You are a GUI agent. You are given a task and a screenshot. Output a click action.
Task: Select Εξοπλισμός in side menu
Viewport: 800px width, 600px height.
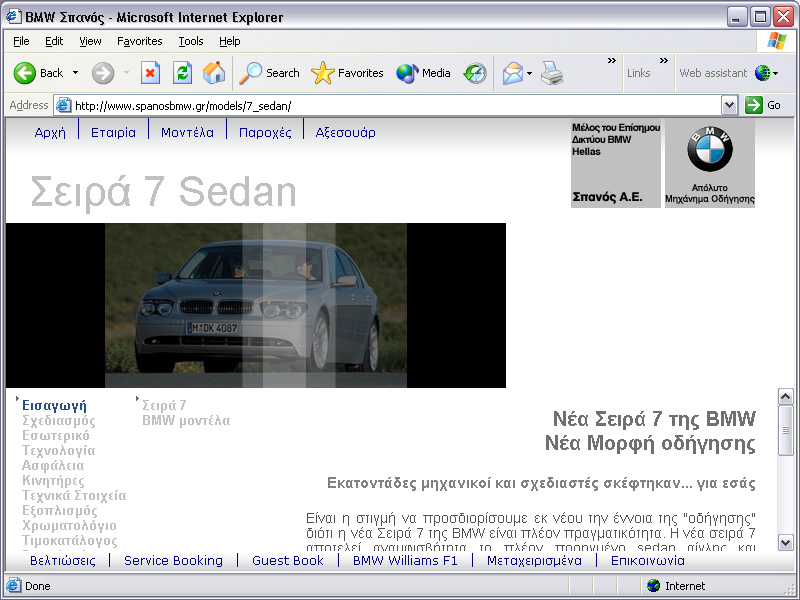[x=60, y=510]
